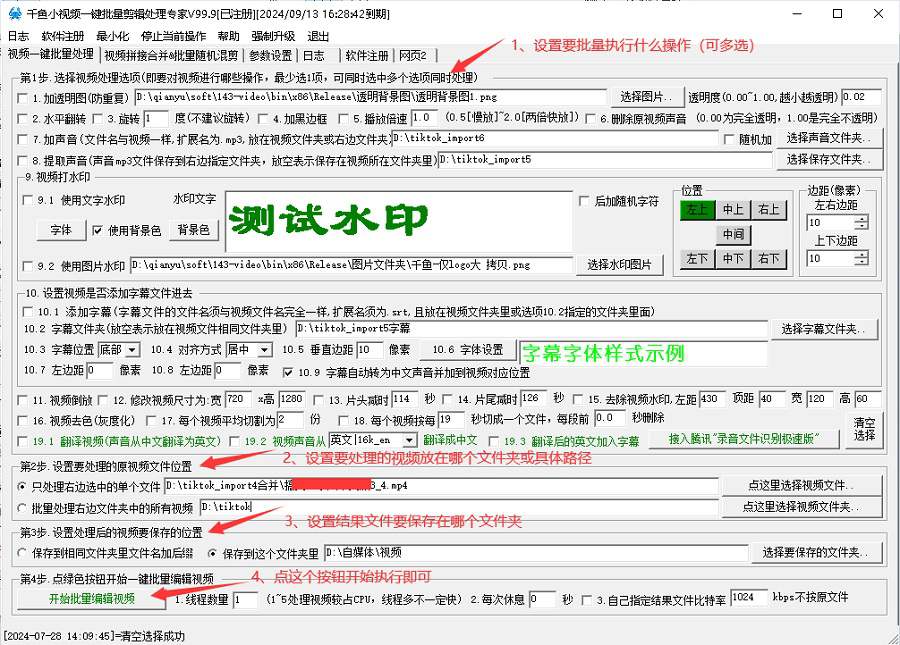Uncheck the 使用背景色 checkbox

(x=98, y=230)
